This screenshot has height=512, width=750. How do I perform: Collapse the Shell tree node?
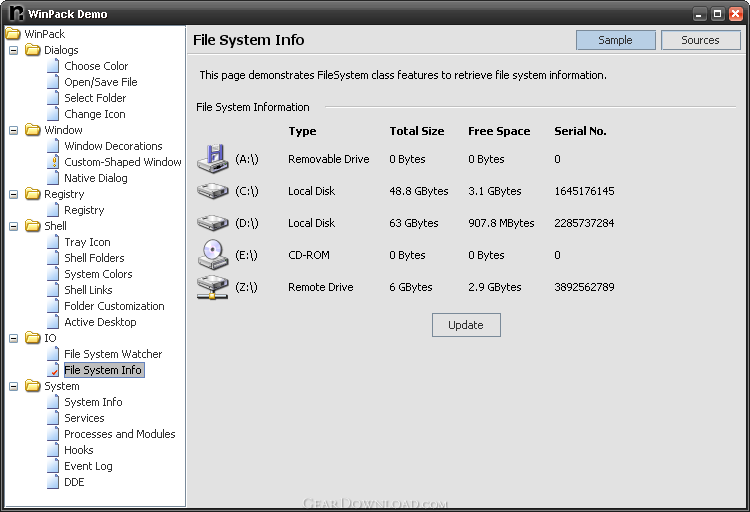13,226
